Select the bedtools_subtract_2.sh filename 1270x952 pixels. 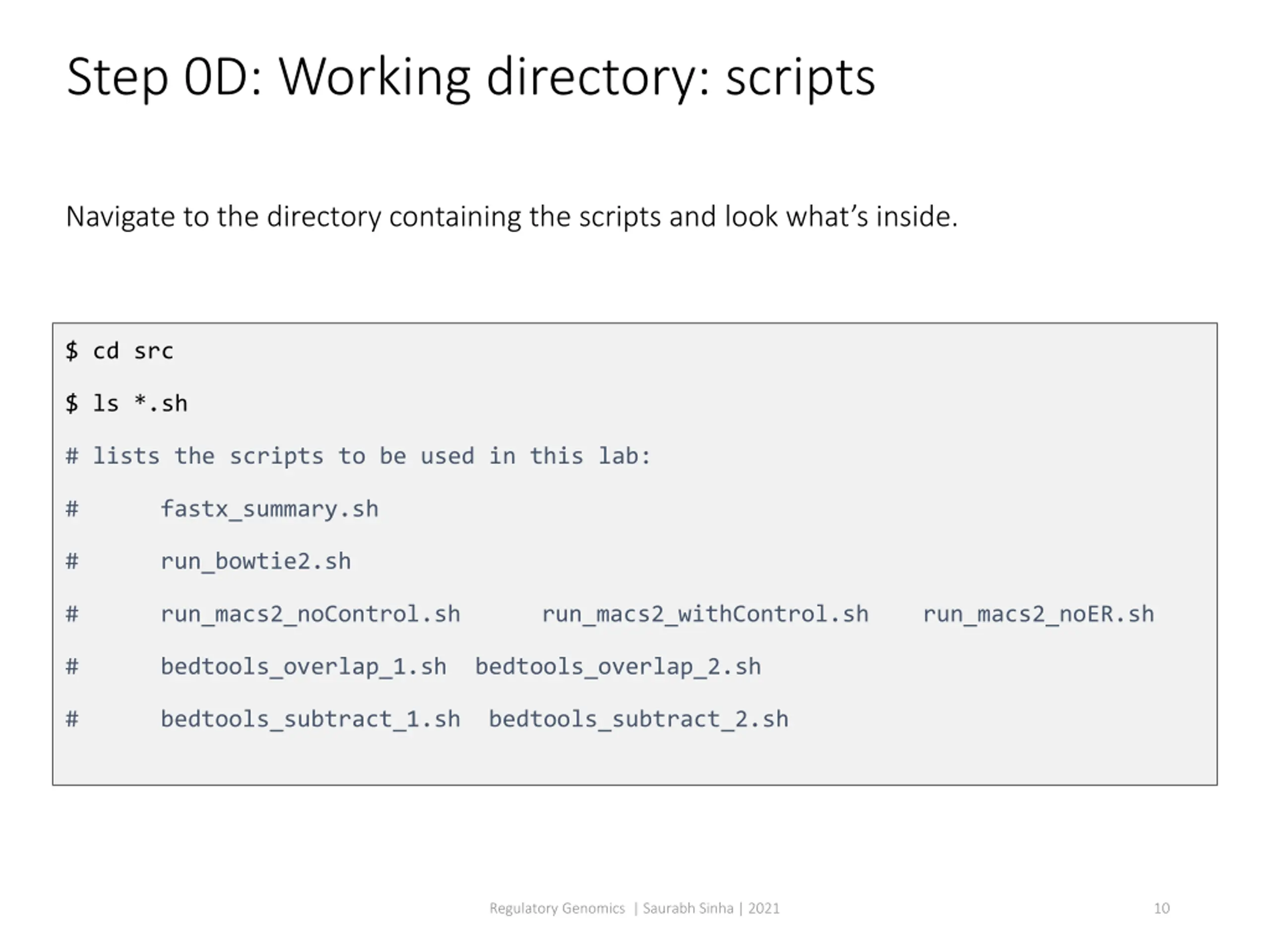point(638,719)
